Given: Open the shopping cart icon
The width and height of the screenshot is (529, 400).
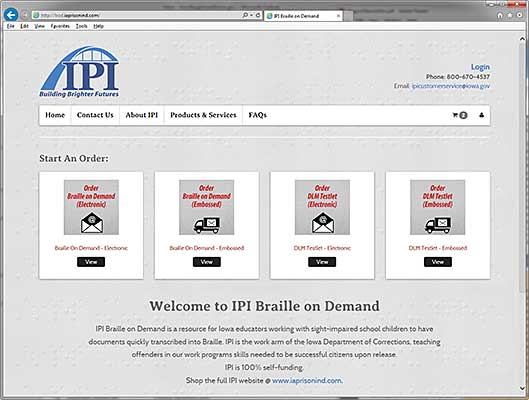Looking at the screenshot, I should coord(460,115).
